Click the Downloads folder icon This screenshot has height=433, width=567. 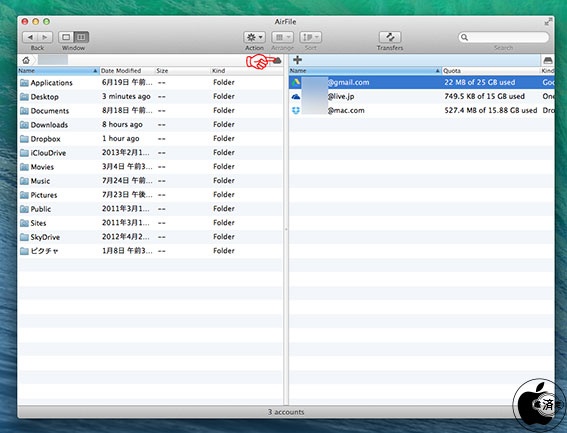pos(24,125)
